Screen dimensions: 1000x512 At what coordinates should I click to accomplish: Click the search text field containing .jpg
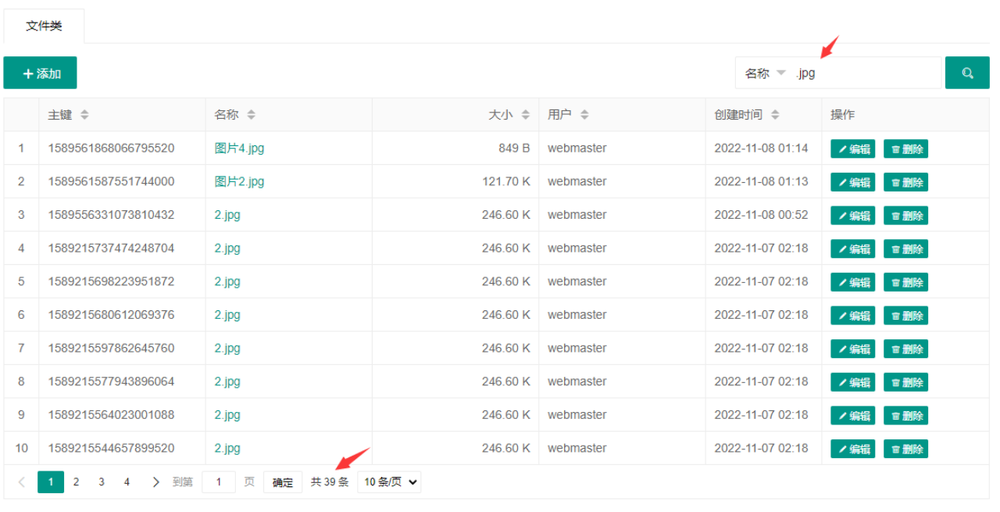(x=865, y=73)
